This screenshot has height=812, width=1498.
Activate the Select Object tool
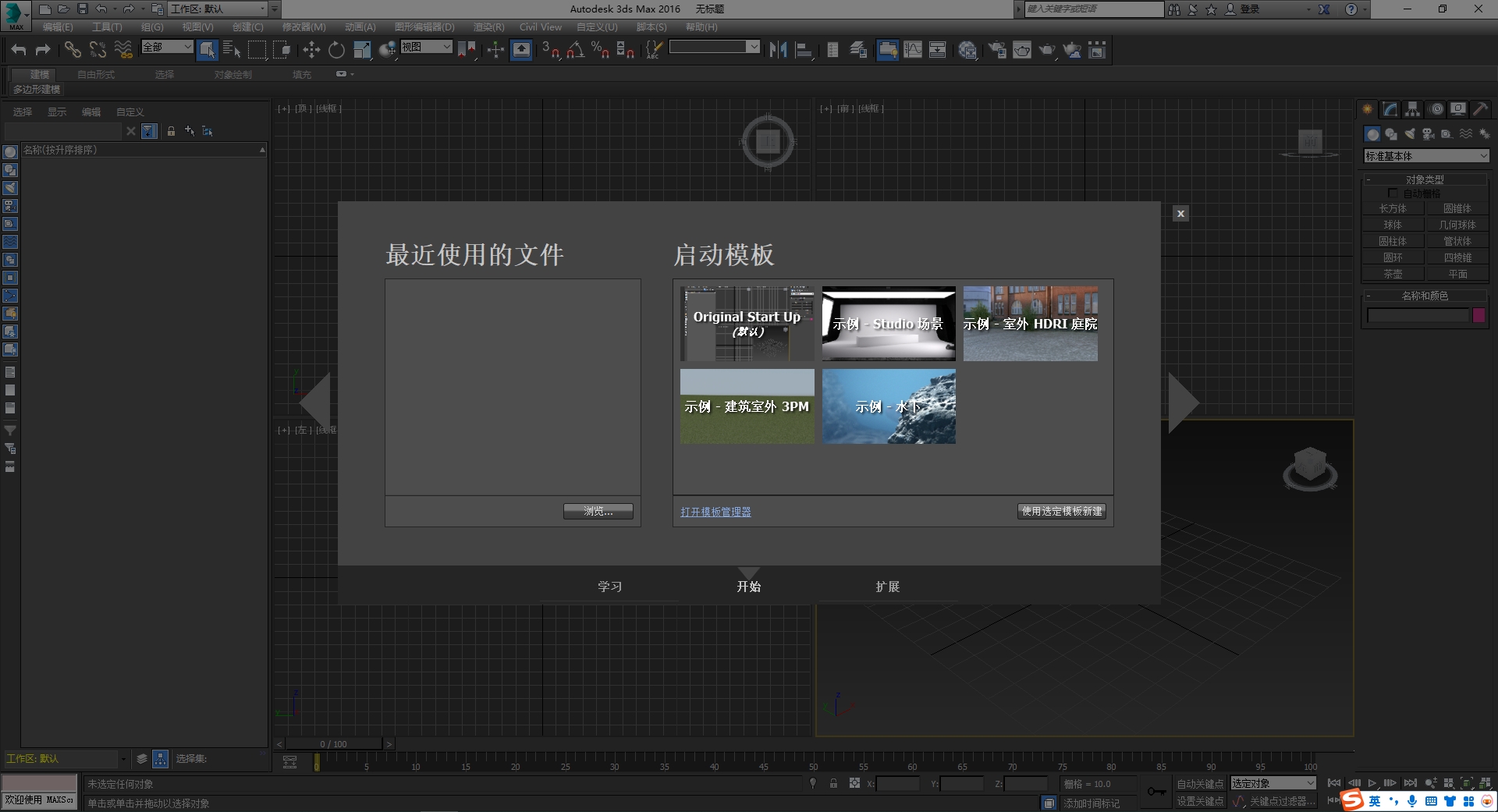click(x=207, y=50)
